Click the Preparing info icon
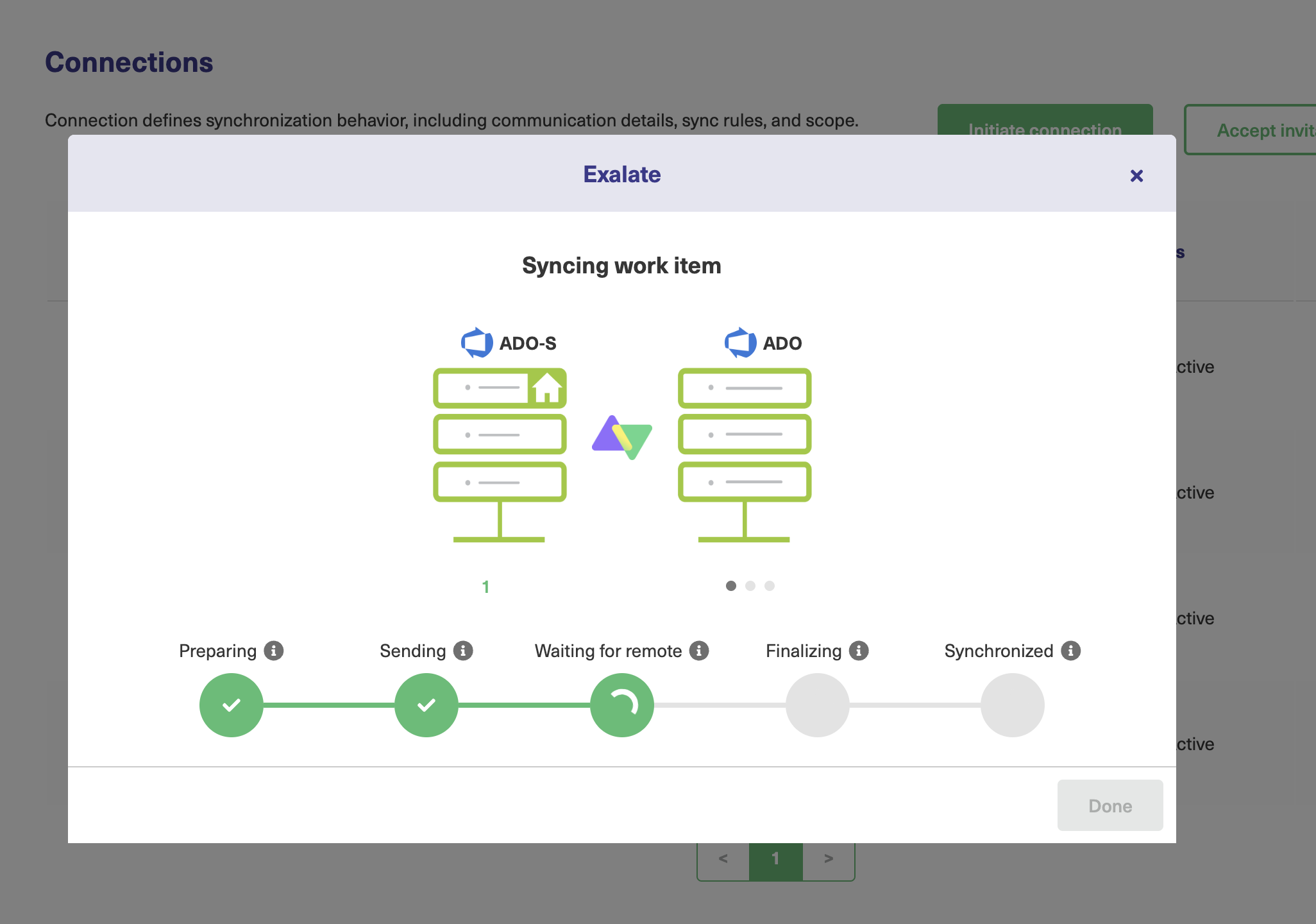The height and width of the screenshot is (924, 1316). pos(274,651)
